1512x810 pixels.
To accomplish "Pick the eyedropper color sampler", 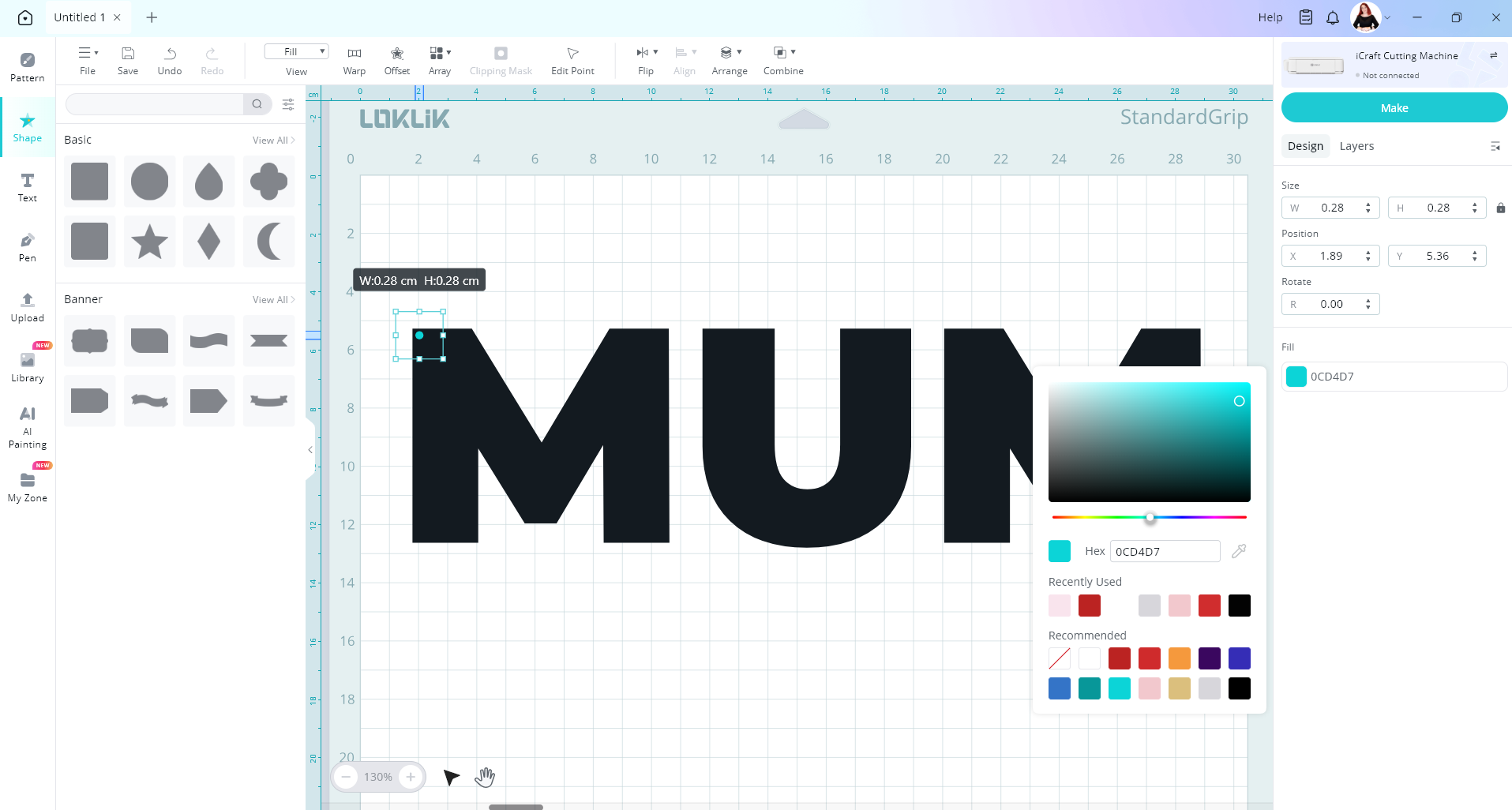I will click(x=1239, y=551).
